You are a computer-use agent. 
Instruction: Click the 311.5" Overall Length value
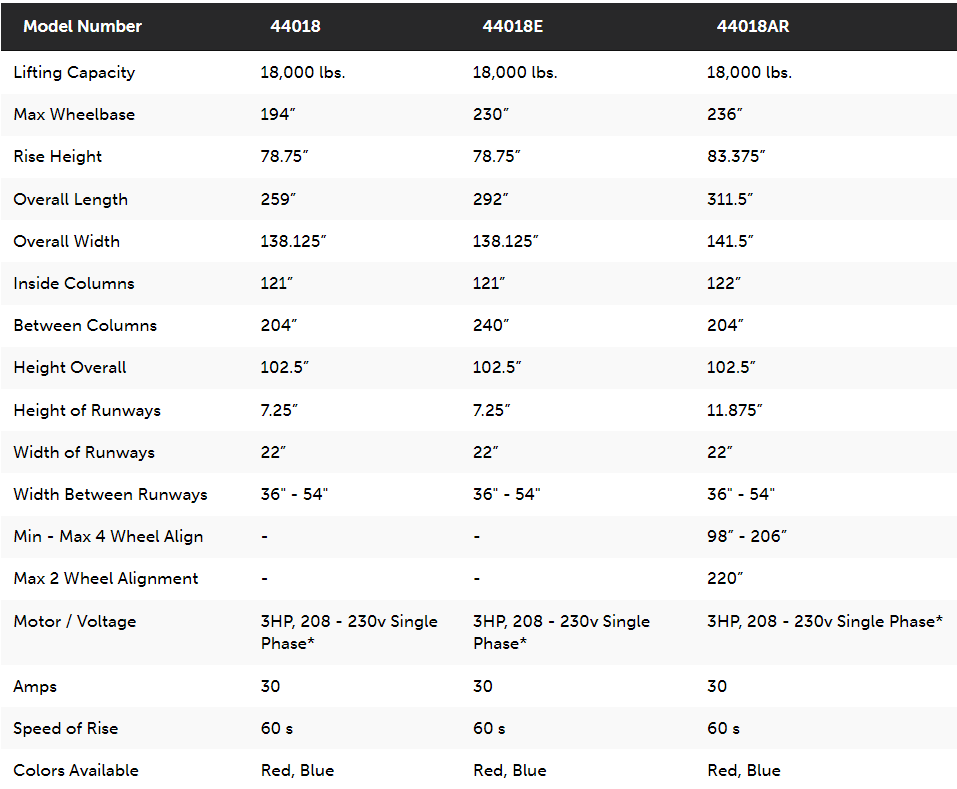coord(730,199)
